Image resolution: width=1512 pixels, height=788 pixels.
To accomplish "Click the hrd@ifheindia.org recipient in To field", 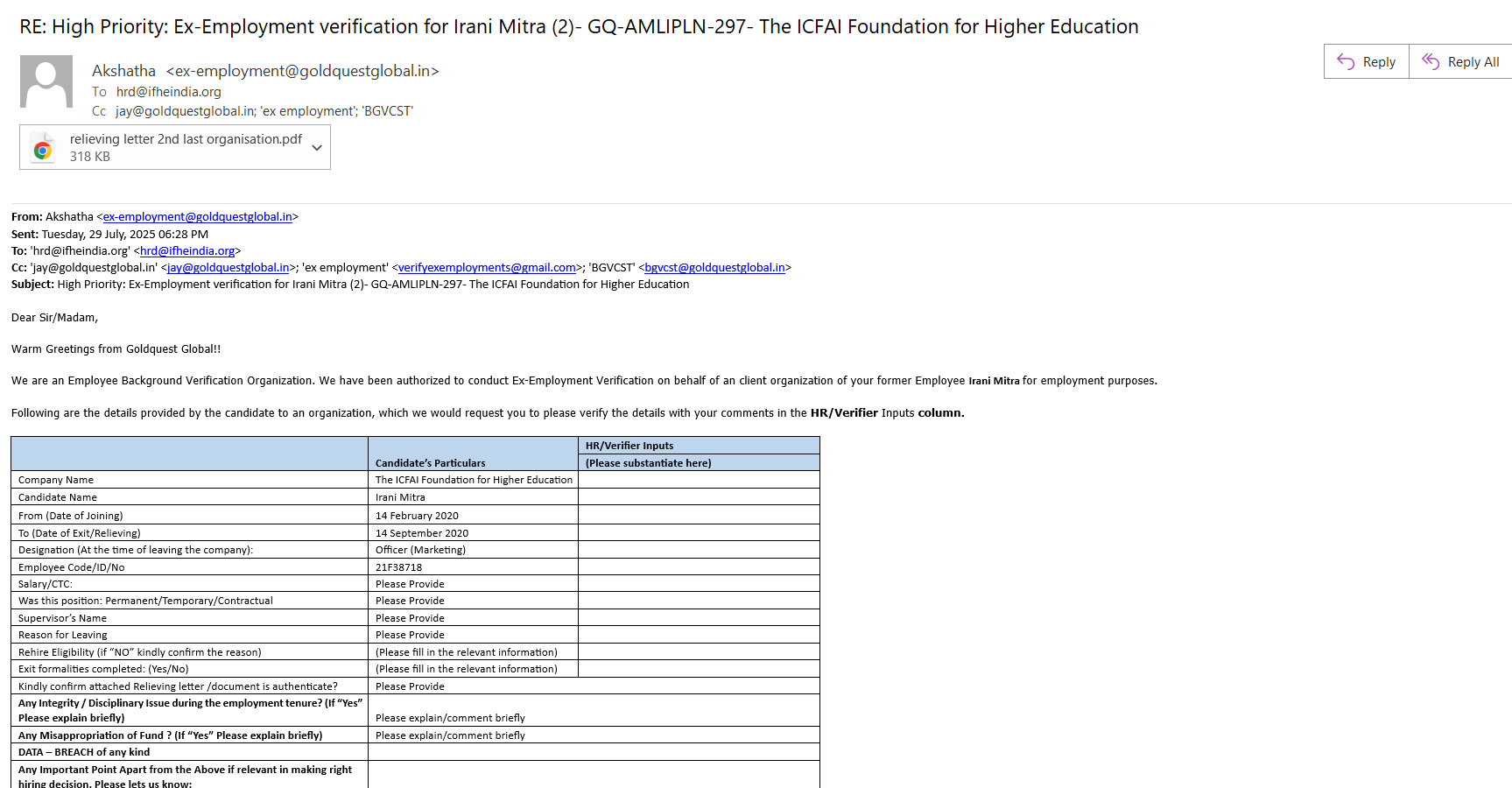I will click(169, 92).
